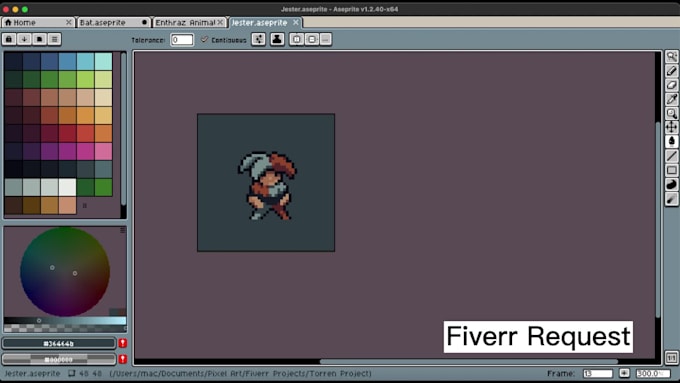Viewport: 680px width, 383px height.
Task: Open palette options hamburger menu
Action: click(55, 39)
